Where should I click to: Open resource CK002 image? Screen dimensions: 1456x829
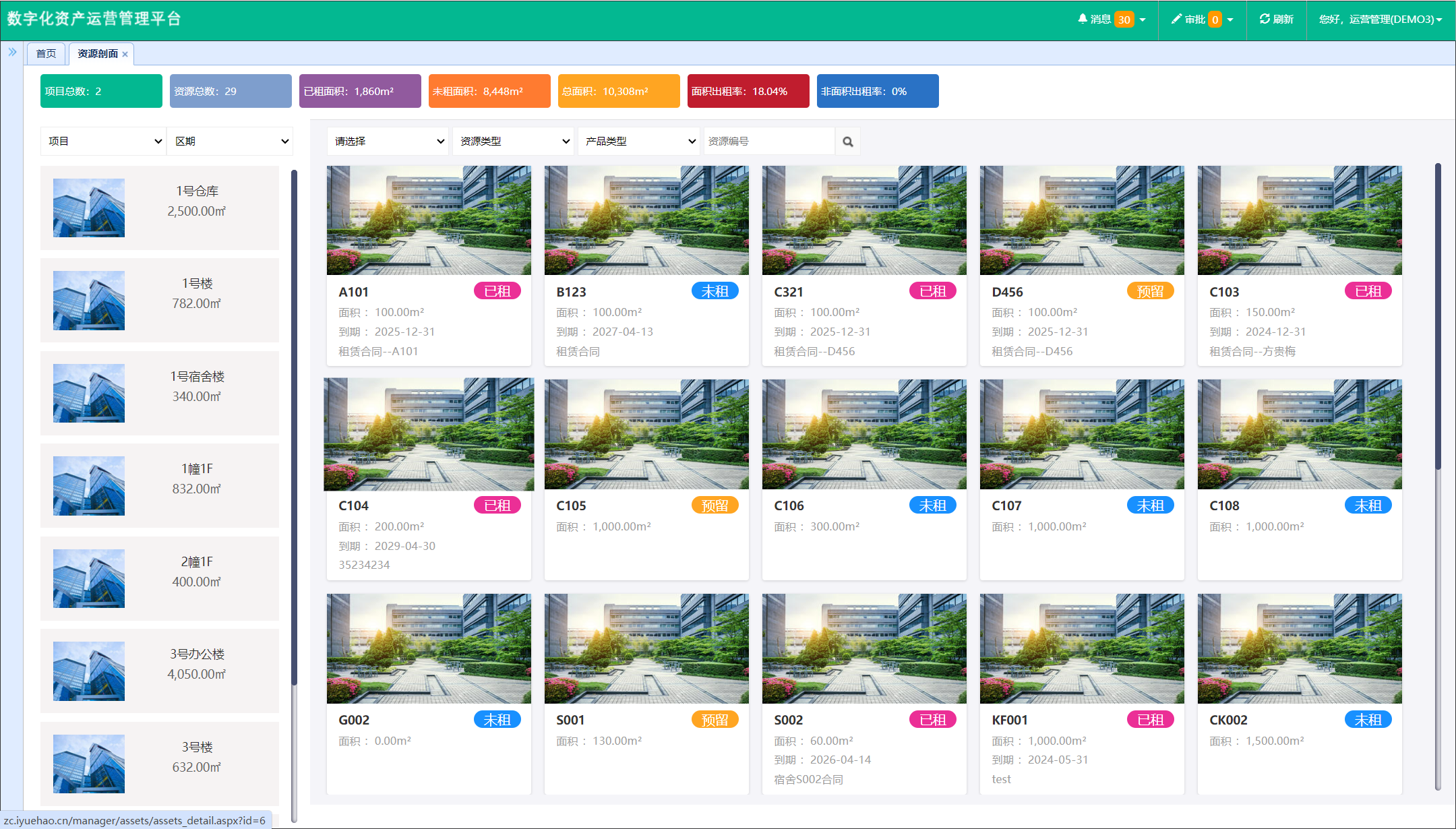click(1300, 648)
